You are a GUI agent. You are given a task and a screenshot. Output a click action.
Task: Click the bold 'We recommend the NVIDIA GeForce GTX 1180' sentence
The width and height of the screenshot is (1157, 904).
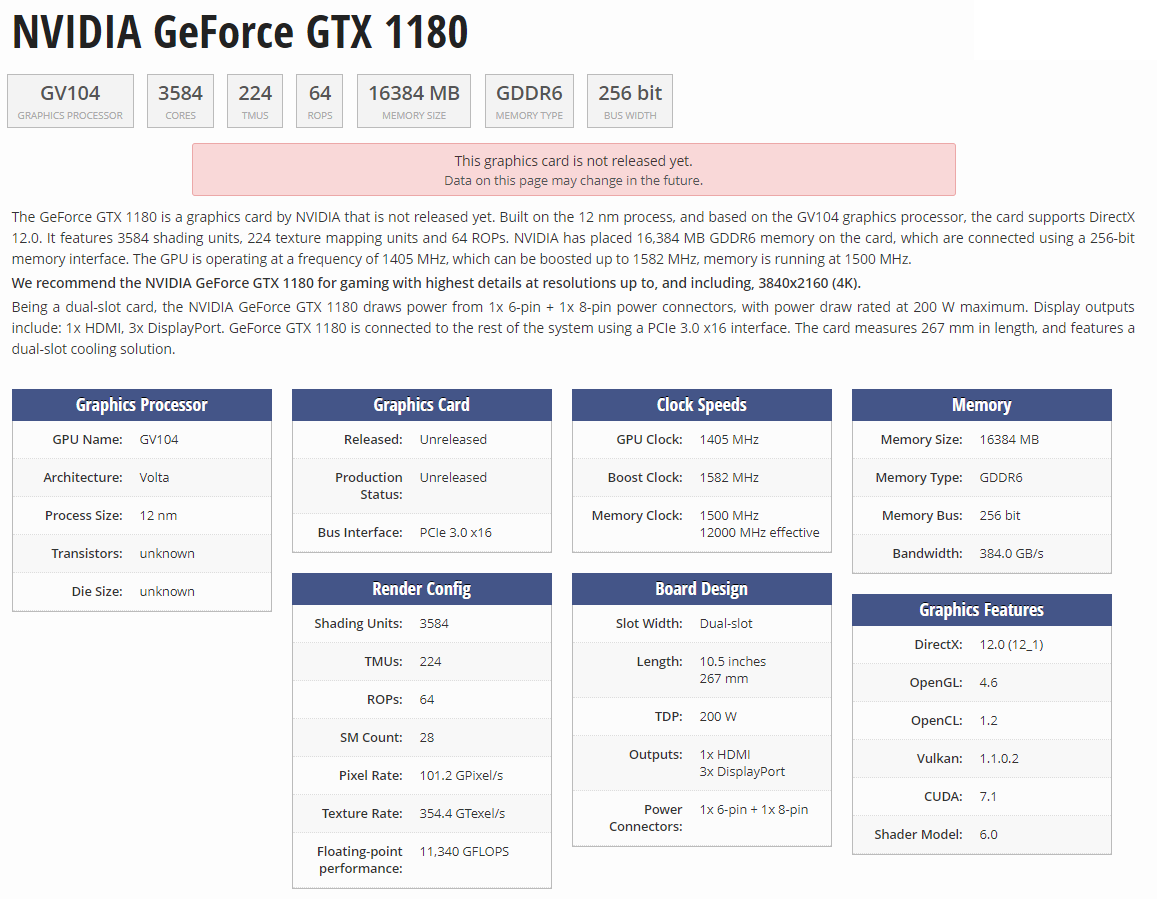point(436,283)
